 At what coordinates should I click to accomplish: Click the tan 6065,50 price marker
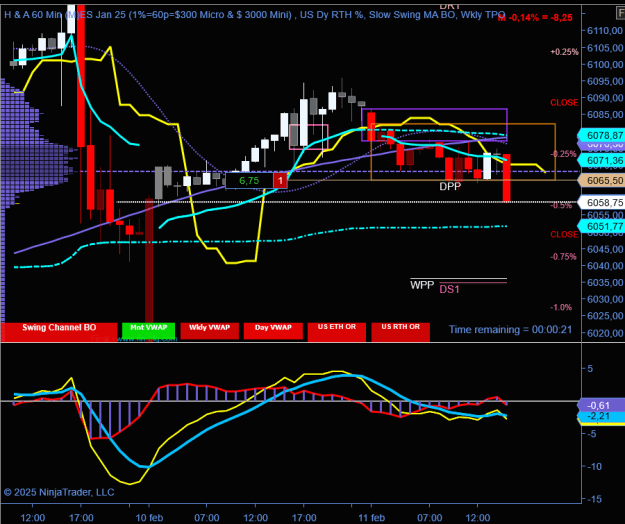click(x=601, y=181)
